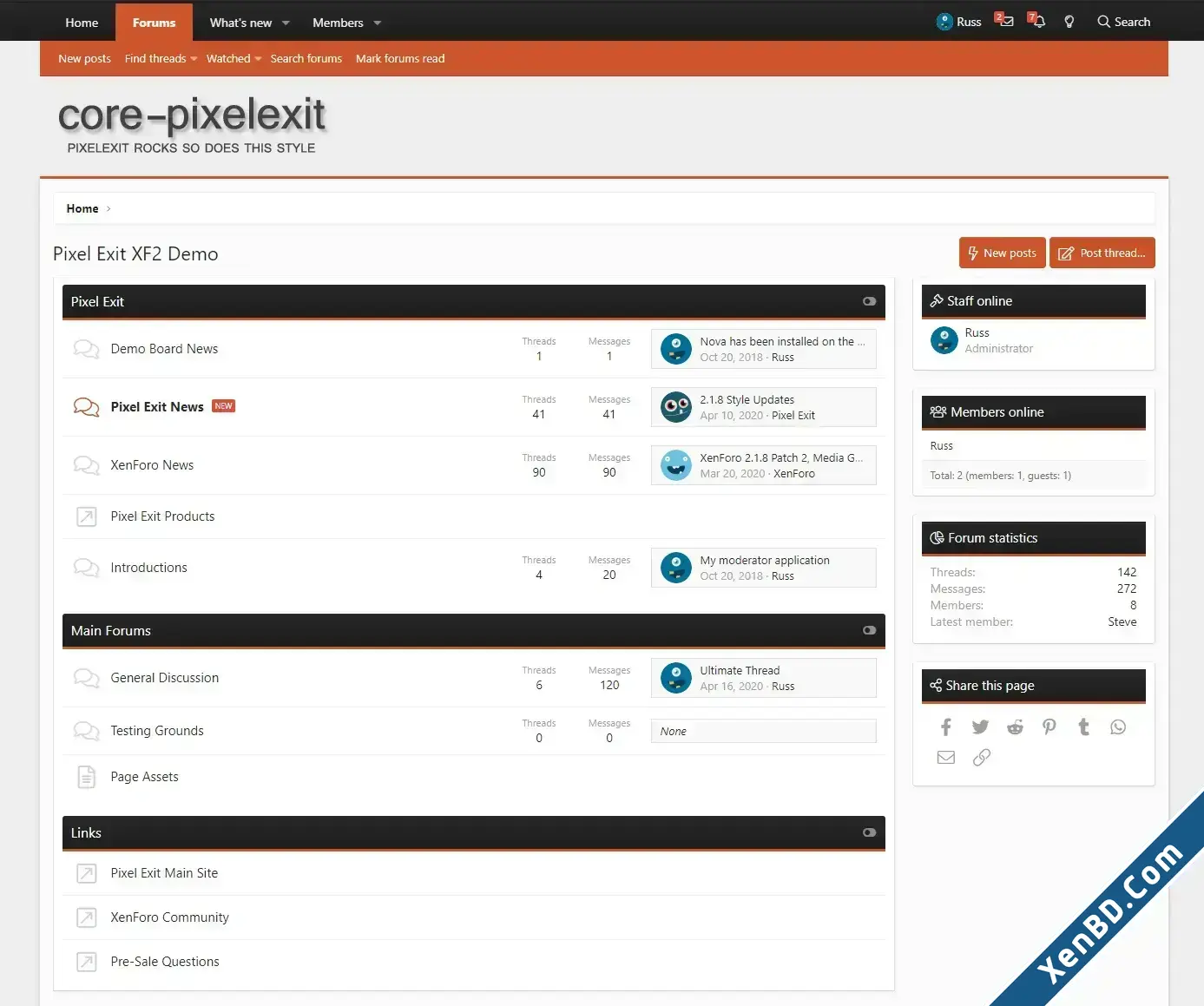Click the orange New posts button

[1002, 253]
